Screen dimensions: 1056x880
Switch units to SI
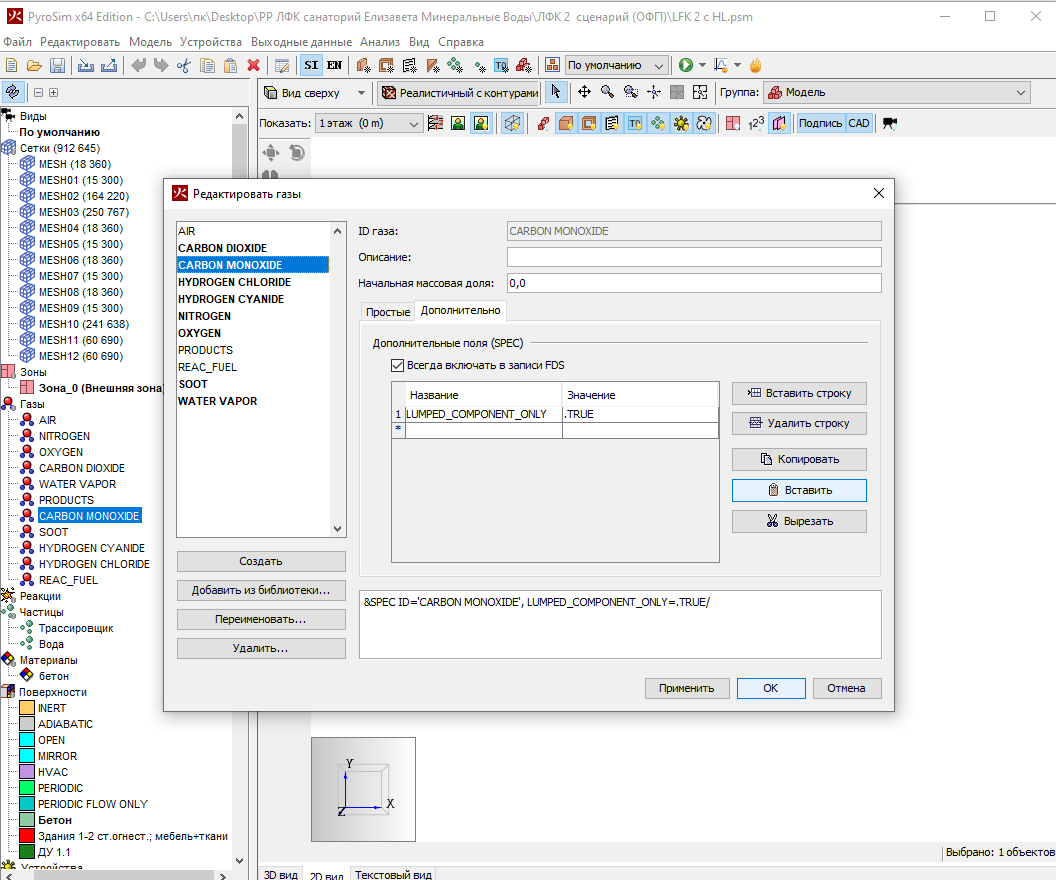311,65
